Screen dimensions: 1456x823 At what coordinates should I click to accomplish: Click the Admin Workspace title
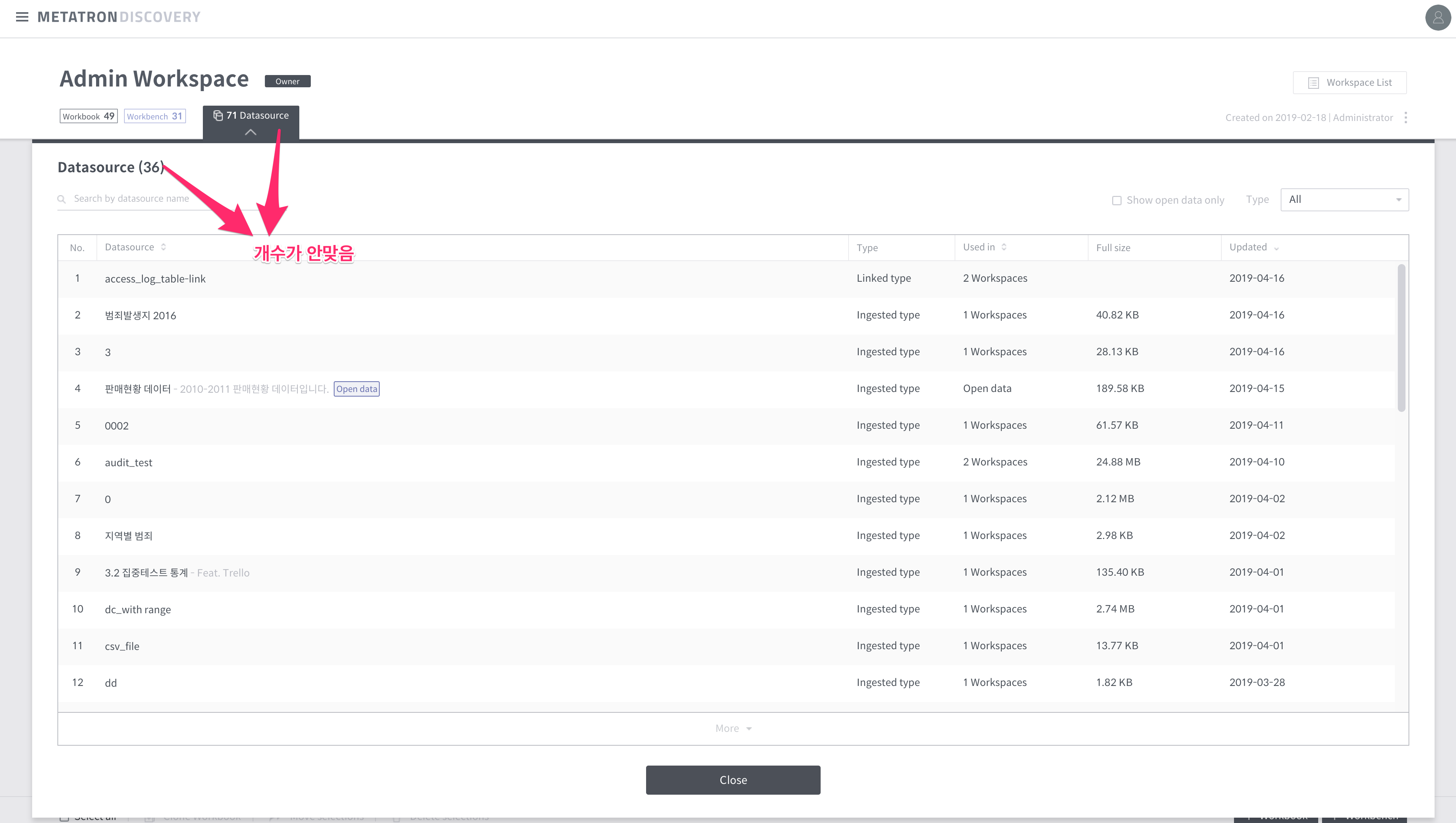154,78
